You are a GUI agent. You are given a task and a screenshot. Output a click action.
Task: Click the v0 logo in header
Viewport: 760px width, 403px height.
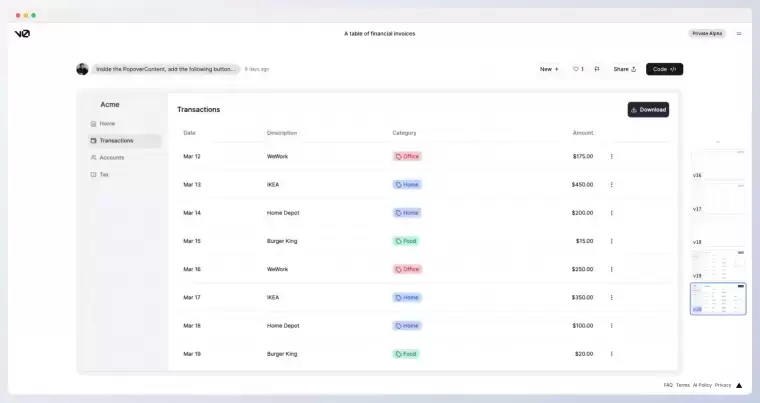(22, 33)
